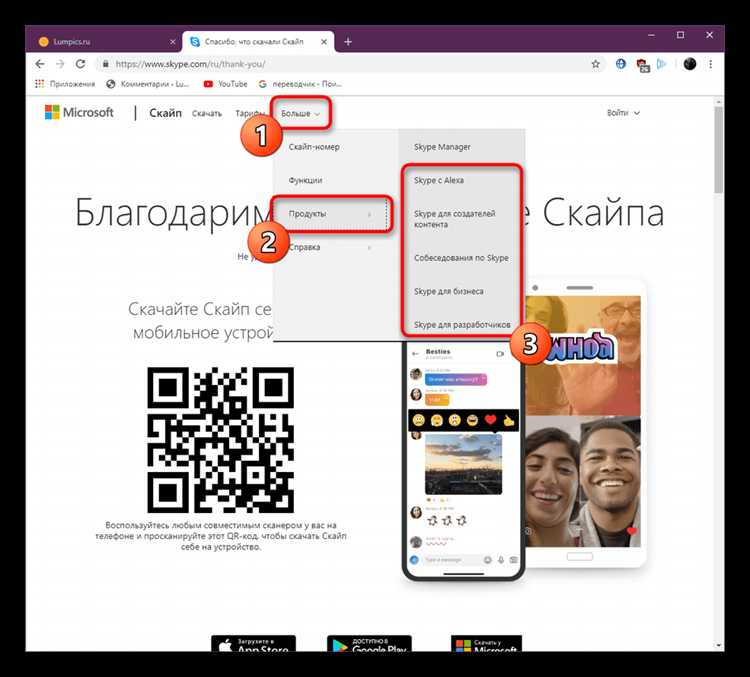
Task: Open the Chrome three-dot menu
Action: (711, 64)
